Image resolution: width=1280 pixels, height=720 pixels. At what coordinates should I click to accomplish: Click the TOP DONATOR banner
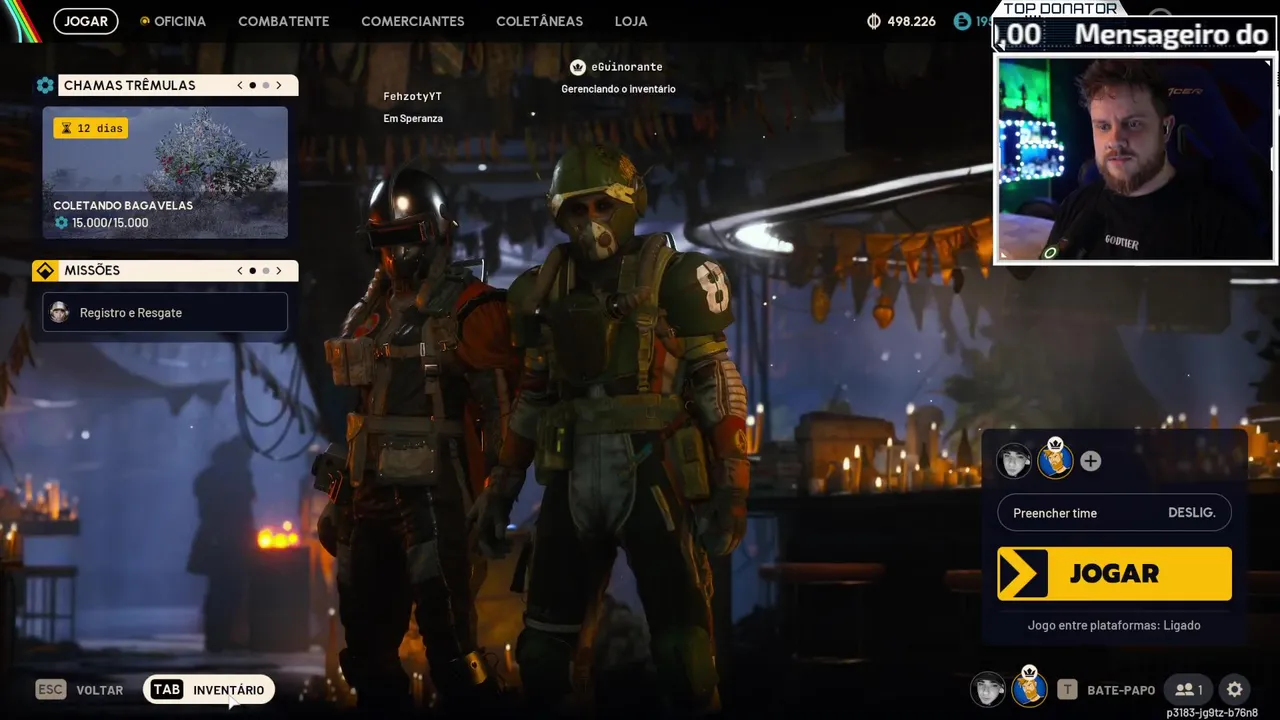tap(1061, 8)
